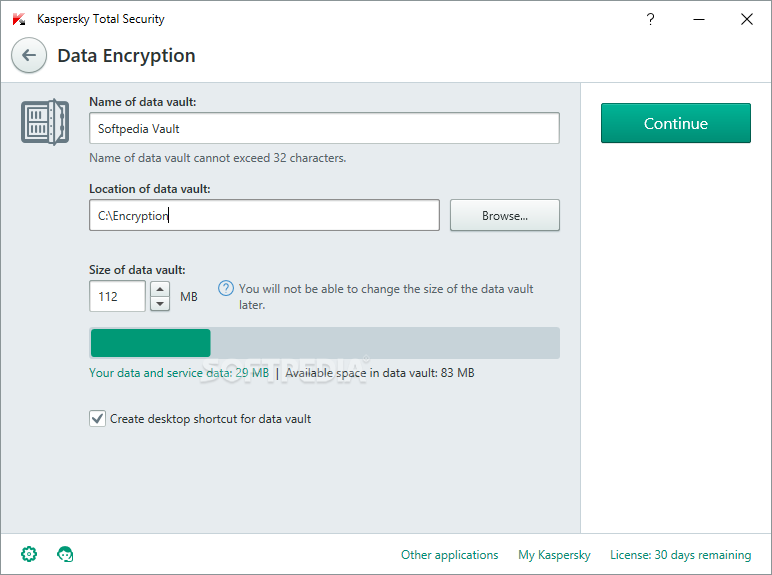Decrease vault size with the down arrow

pos(160,304)
